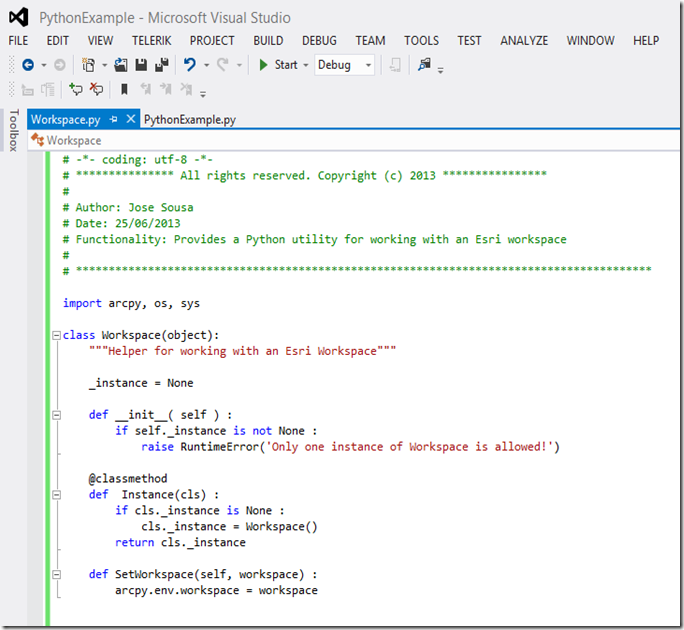Open the Debug configuration combo box
The width and height of the screenshot is (684, 630).
[344, 65]
